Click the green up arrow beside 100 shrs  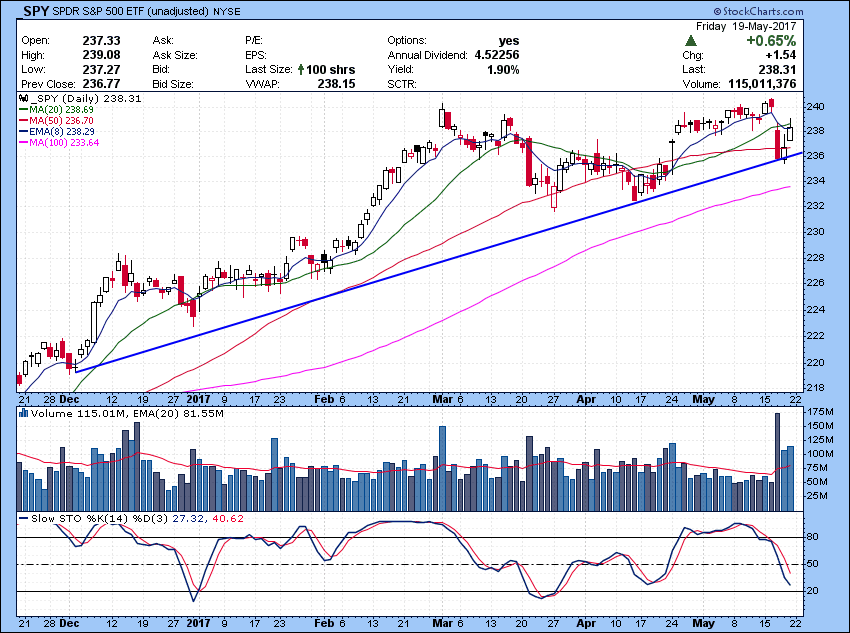(x=301, y=69)
